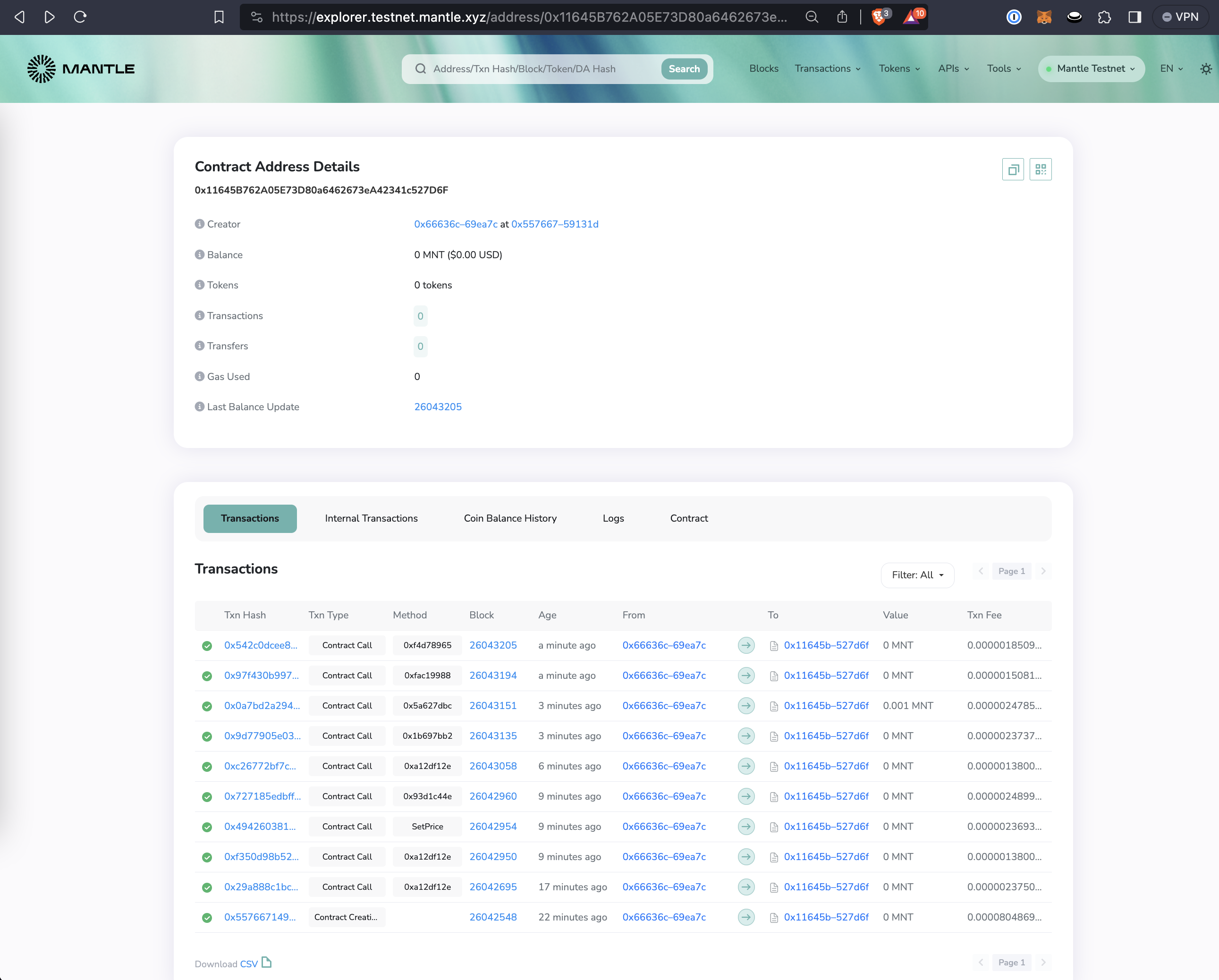This screenshot has height=980, width=1219.
Task: Open the Filter: All dropdown
Action: point(917,575)
